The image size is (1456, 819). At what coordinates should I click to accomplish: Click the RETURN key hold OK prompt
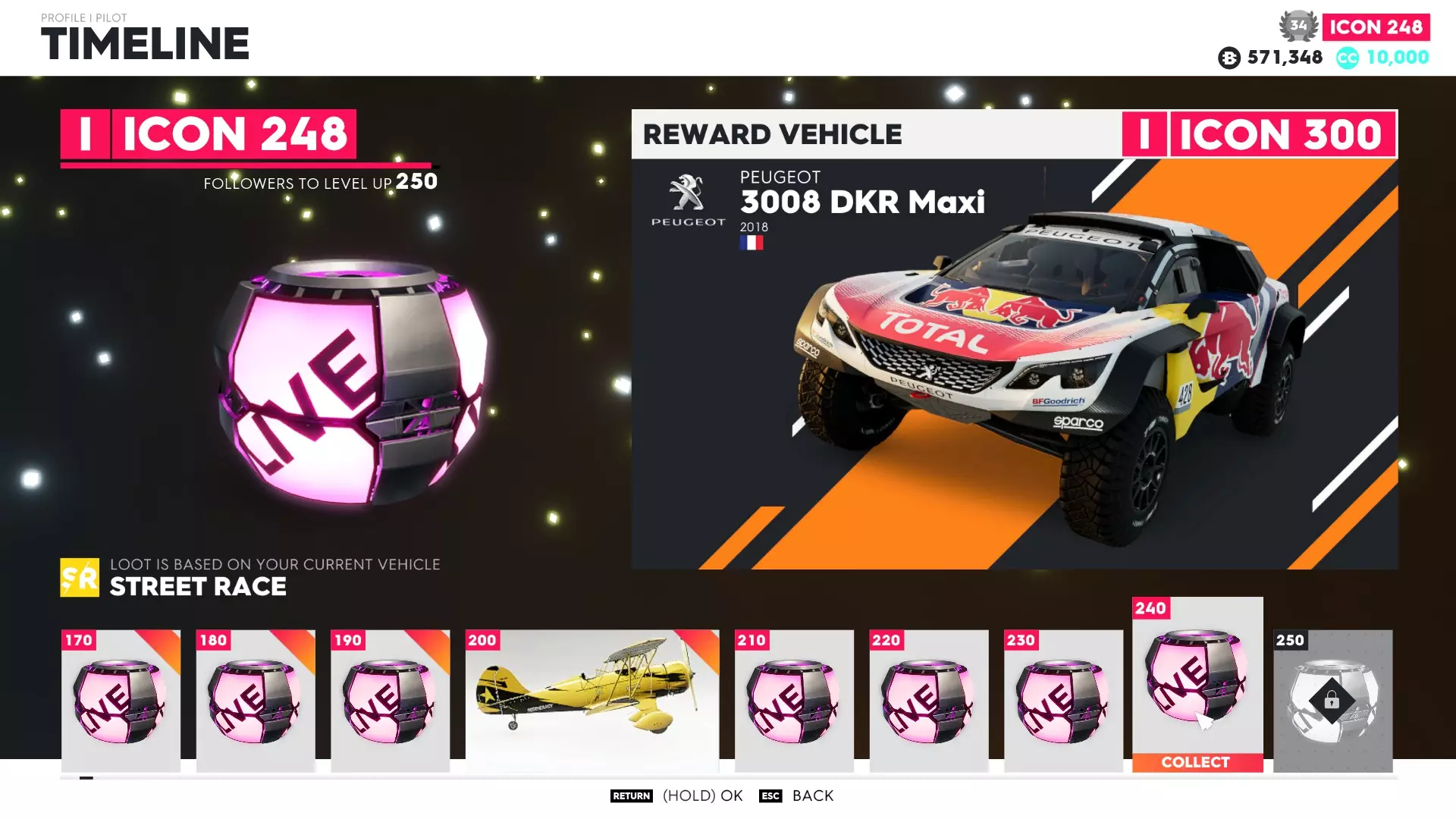tap(676, 795)
